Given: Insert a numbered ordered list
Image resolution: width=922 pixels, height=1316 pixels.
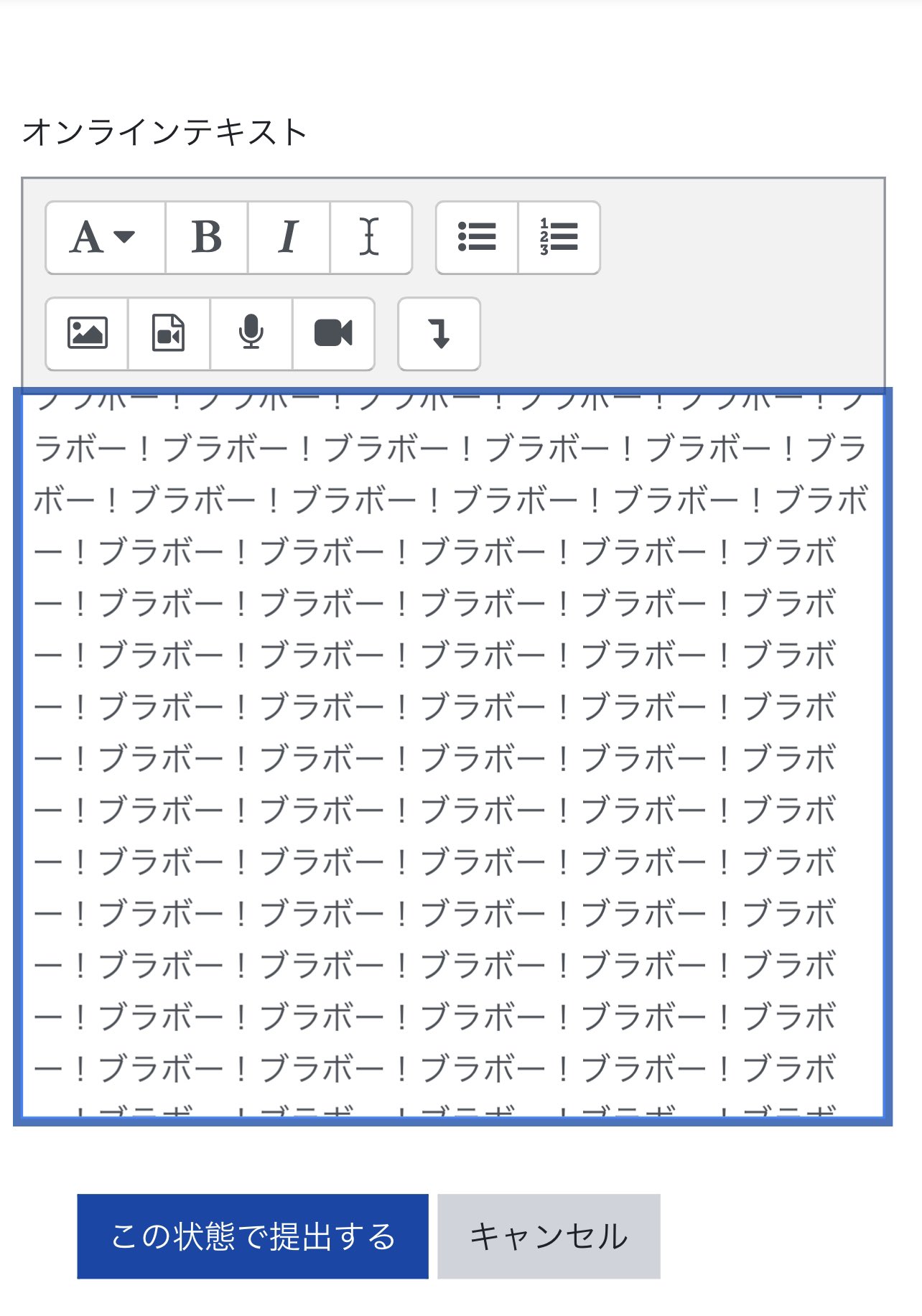Looking at the screenshot, I should (559, 238).
